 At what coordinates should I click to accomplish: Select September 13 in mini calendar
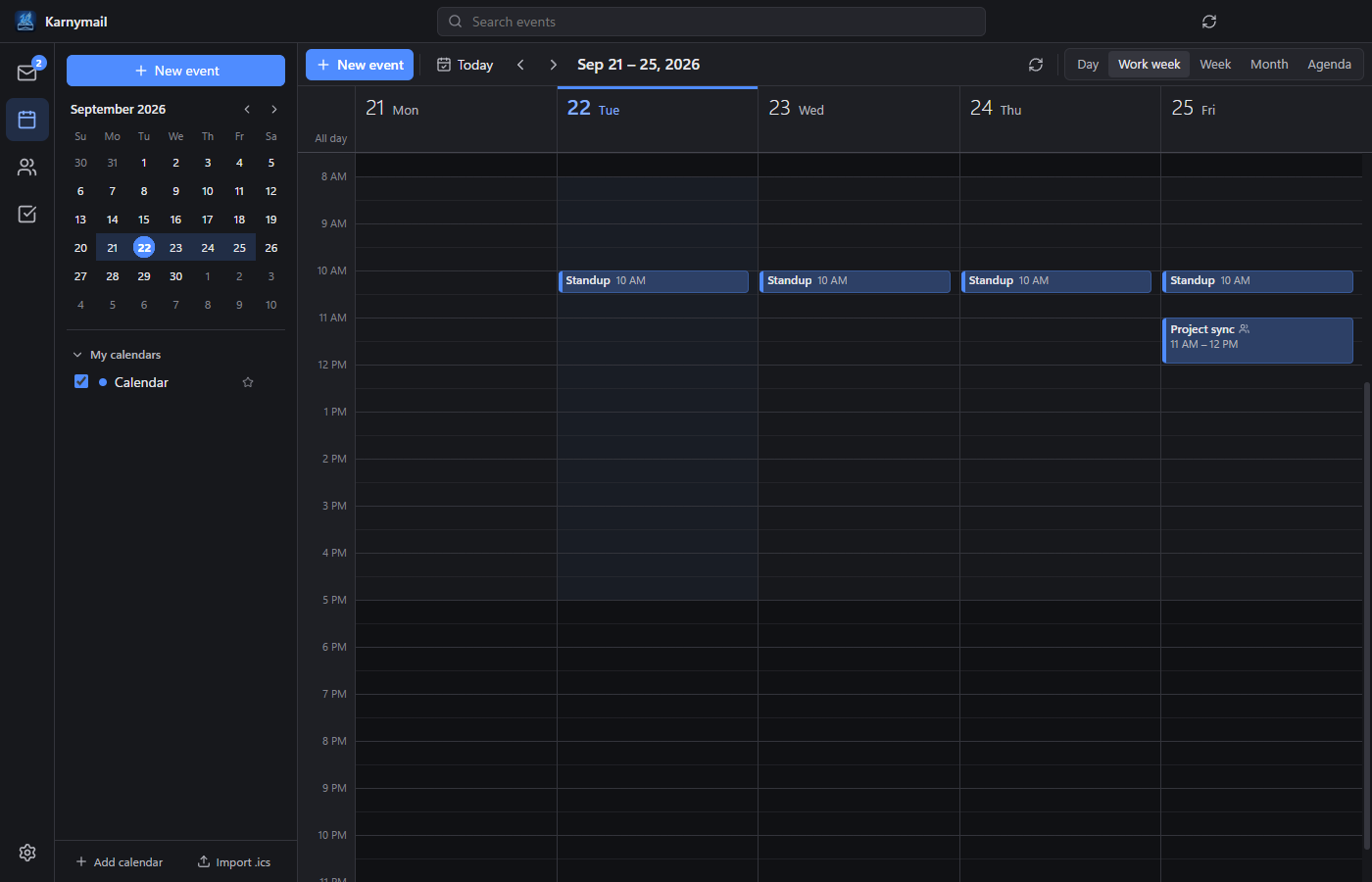80,220
